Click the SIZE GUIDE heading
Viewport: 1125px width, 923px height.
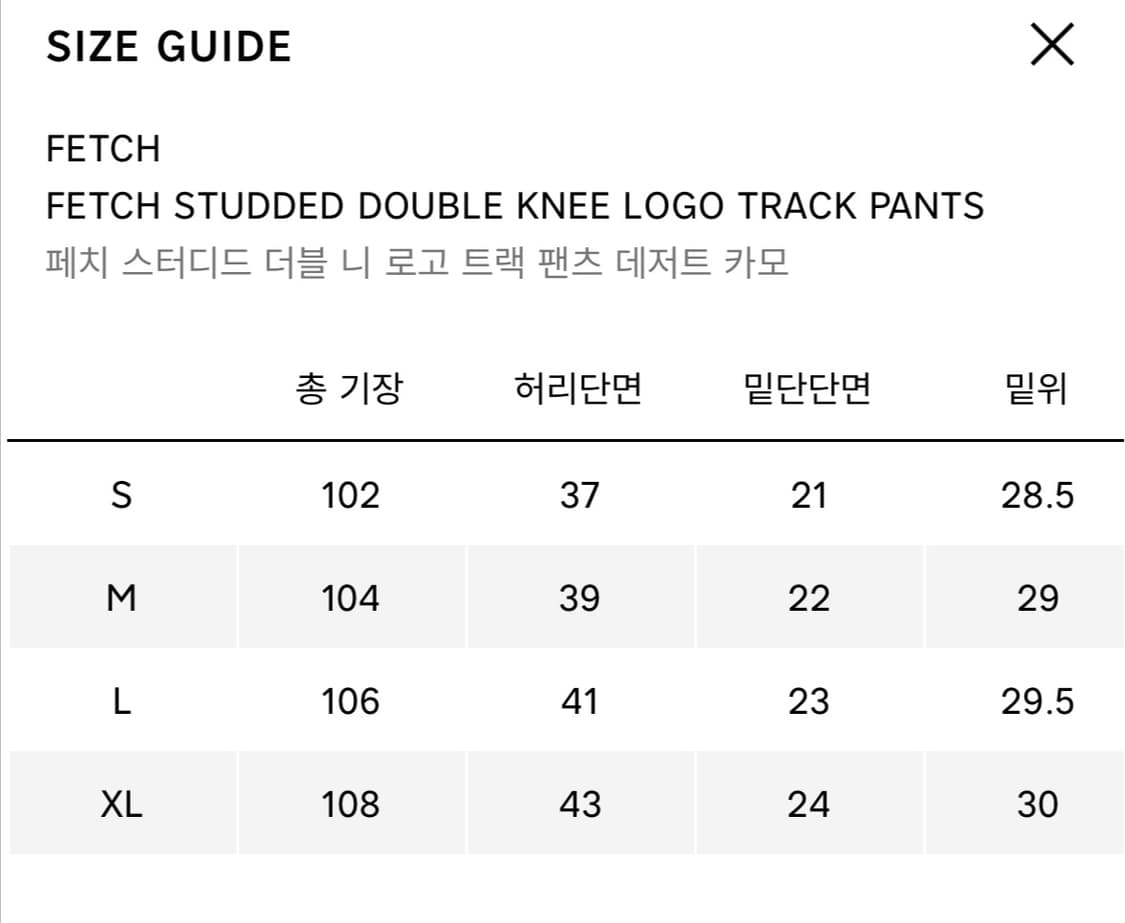click(169, 47)
